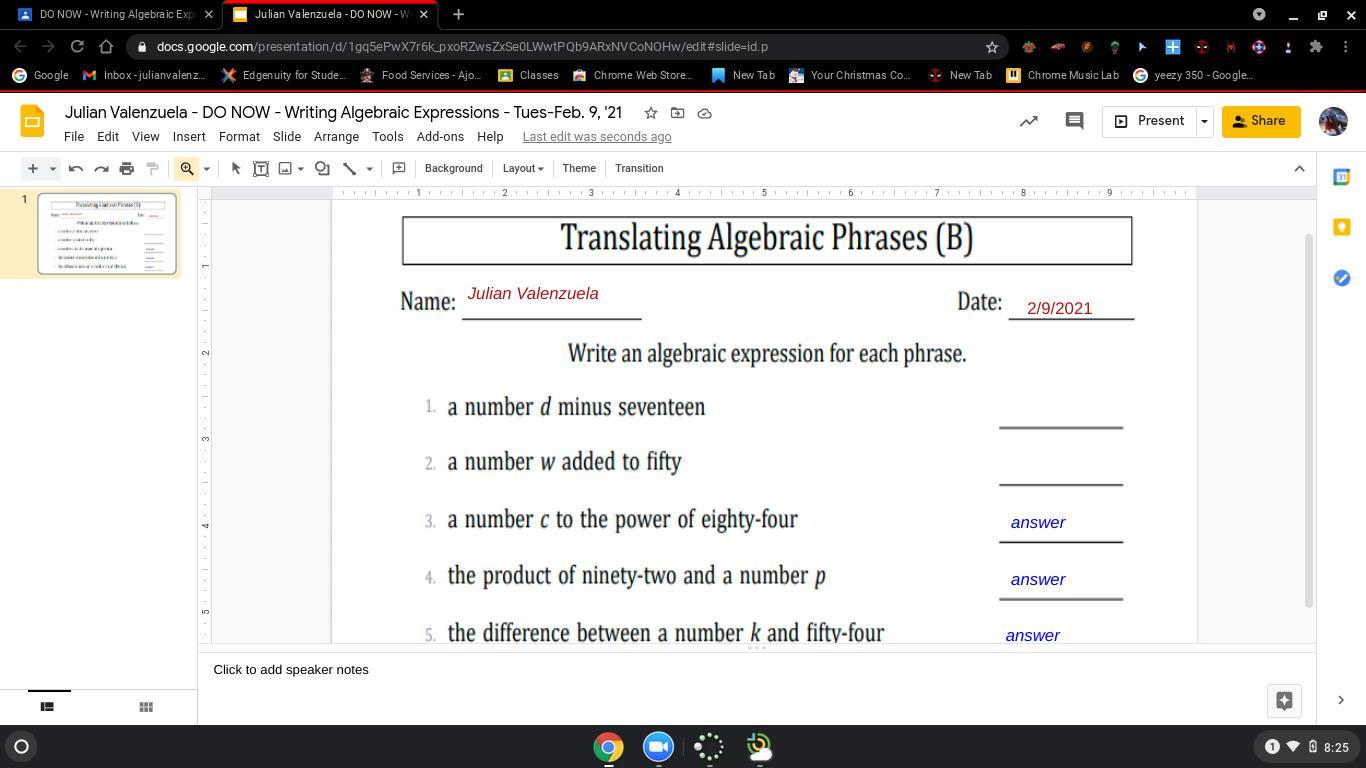This screenshot has width=1366, height=768.
Task: Switch to grid view
Action: pos(146,707)
